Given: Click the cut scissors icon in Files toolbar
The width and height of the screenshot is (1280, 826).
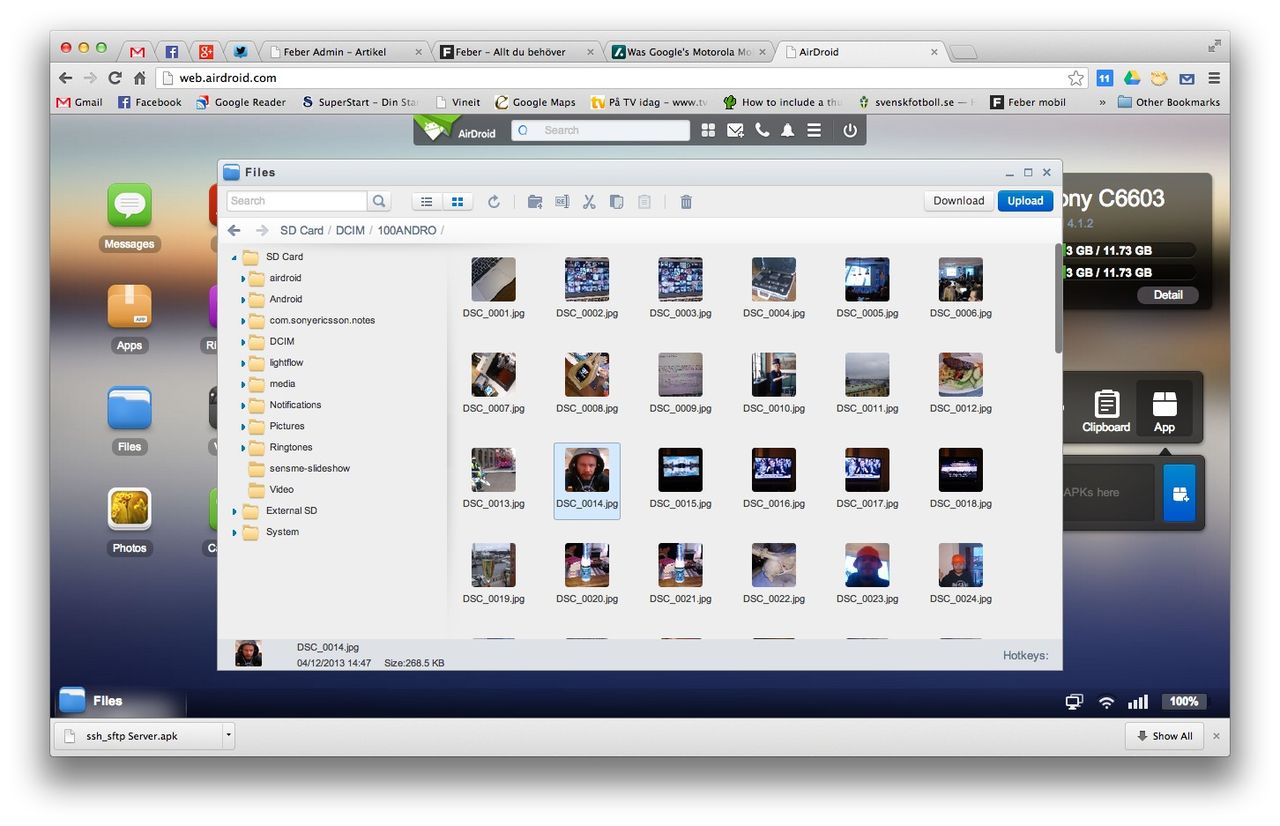Looking at the screenshot, I should (x=589, y=202).
